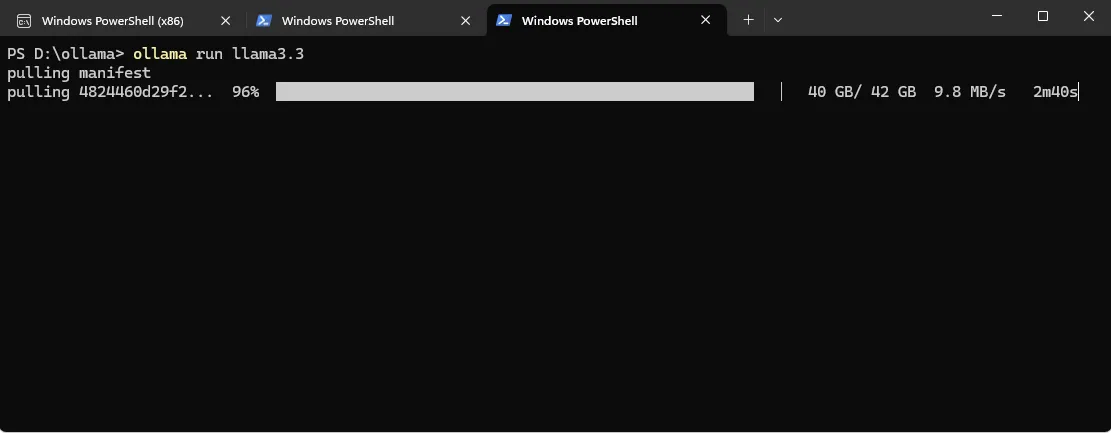Close the middle Windows PowerShell tab

[x=466, y=21]
